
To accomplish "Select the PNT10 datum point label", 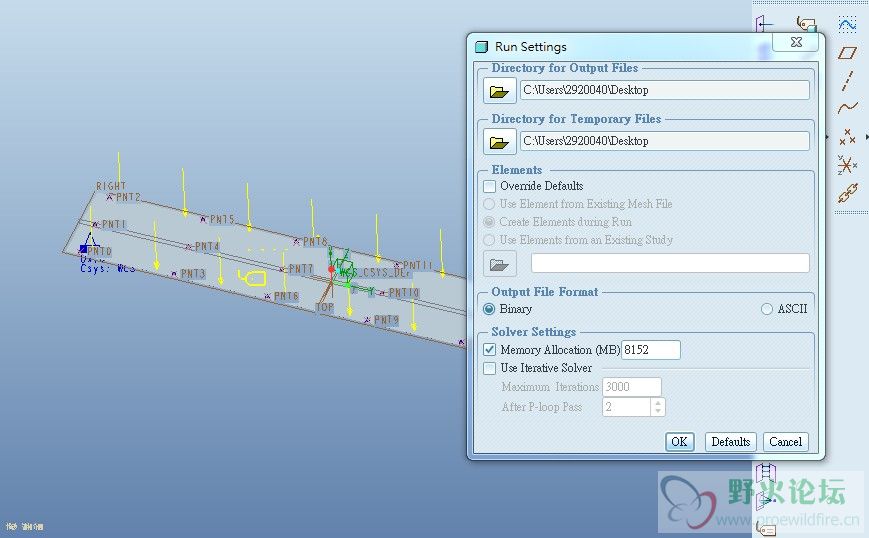I will [x=404, y=292].
